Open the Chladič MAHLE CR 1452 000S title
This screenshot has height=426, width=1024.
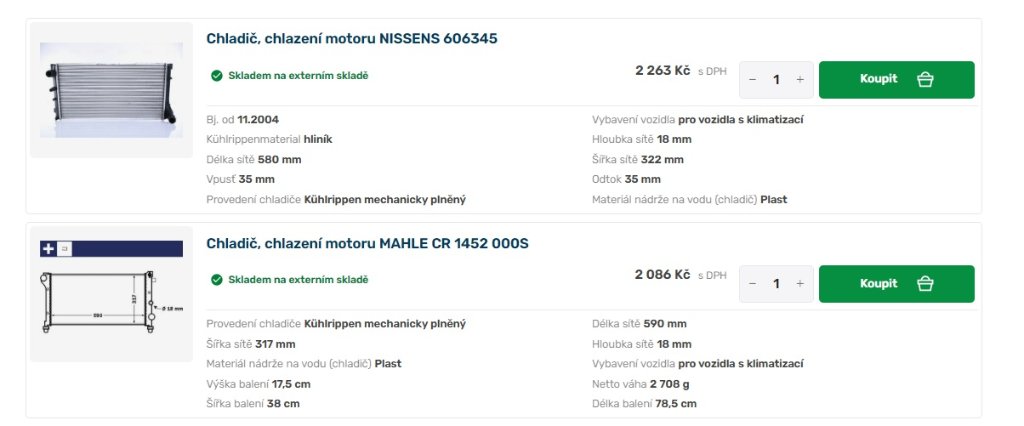367,243
